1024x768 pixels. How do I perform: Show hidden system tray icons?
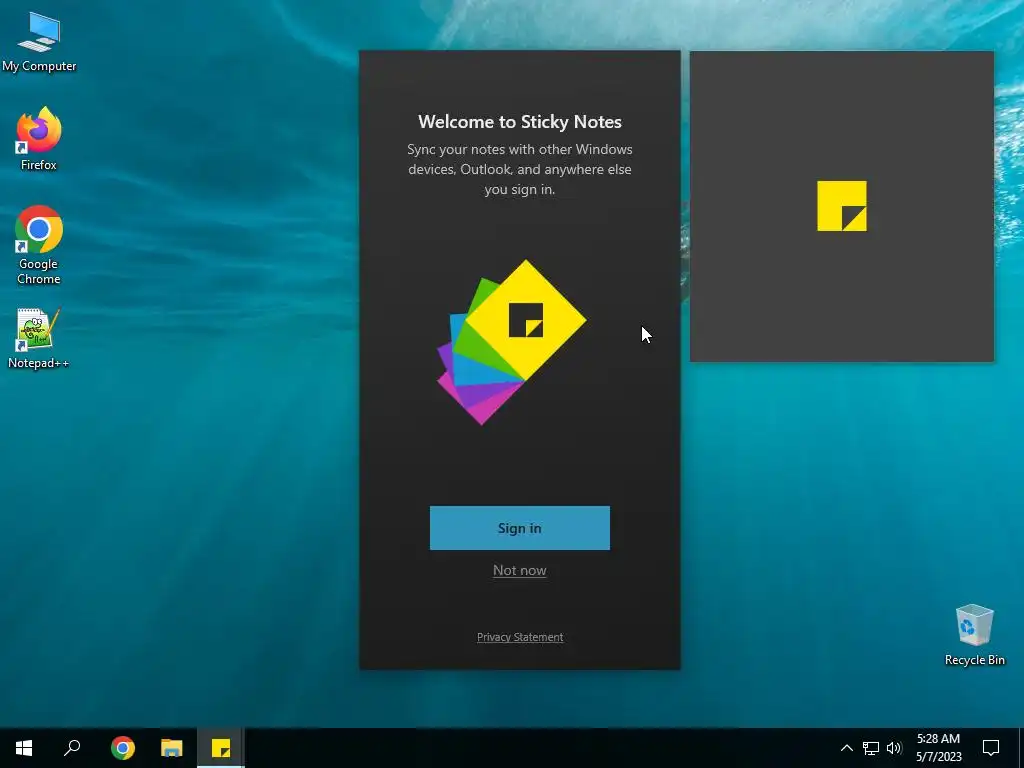pyautogui.click(x=846, y=748)
